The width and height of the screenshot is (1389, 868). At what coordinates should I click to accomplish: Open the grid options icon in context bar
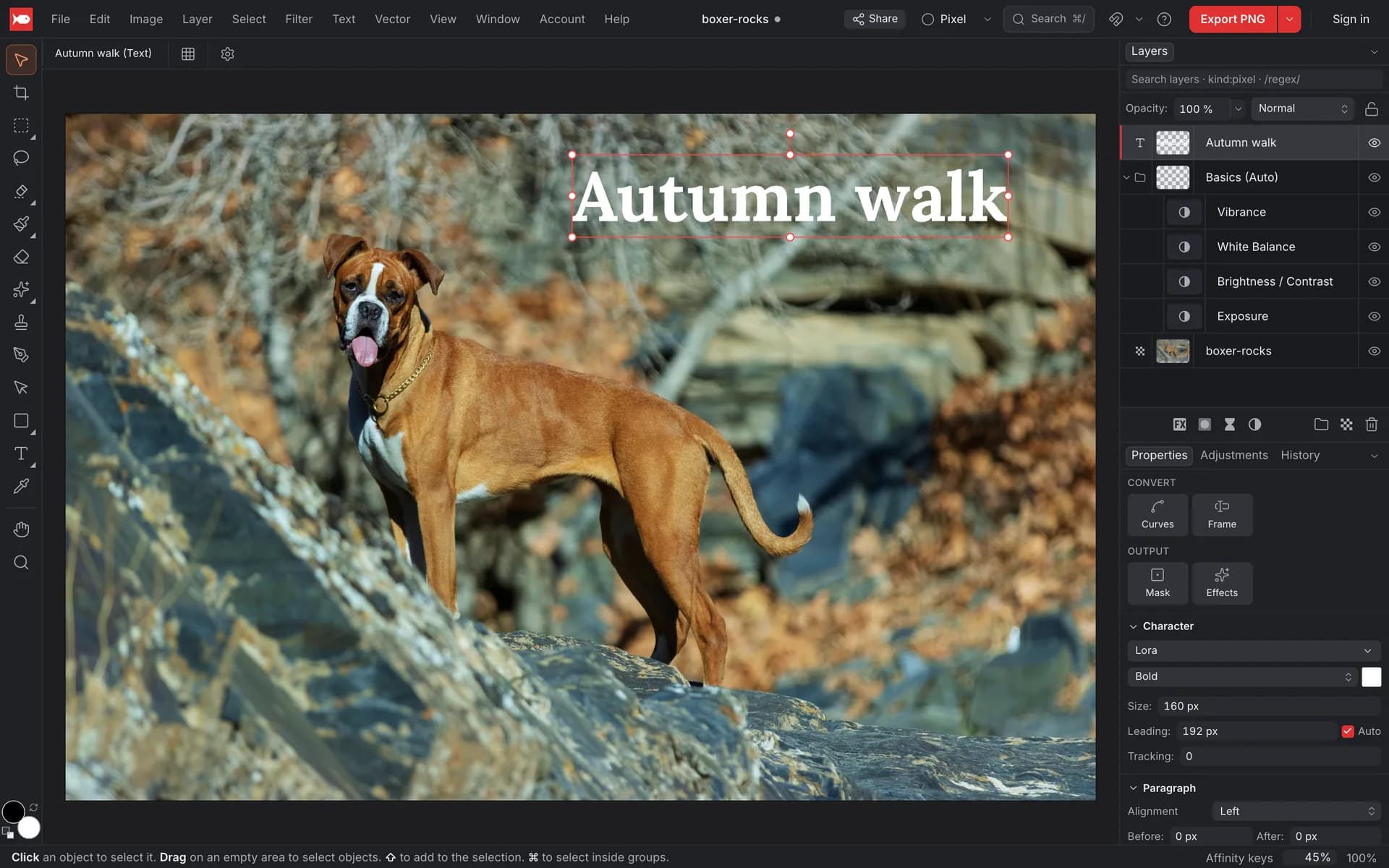(x=188, y=54)
